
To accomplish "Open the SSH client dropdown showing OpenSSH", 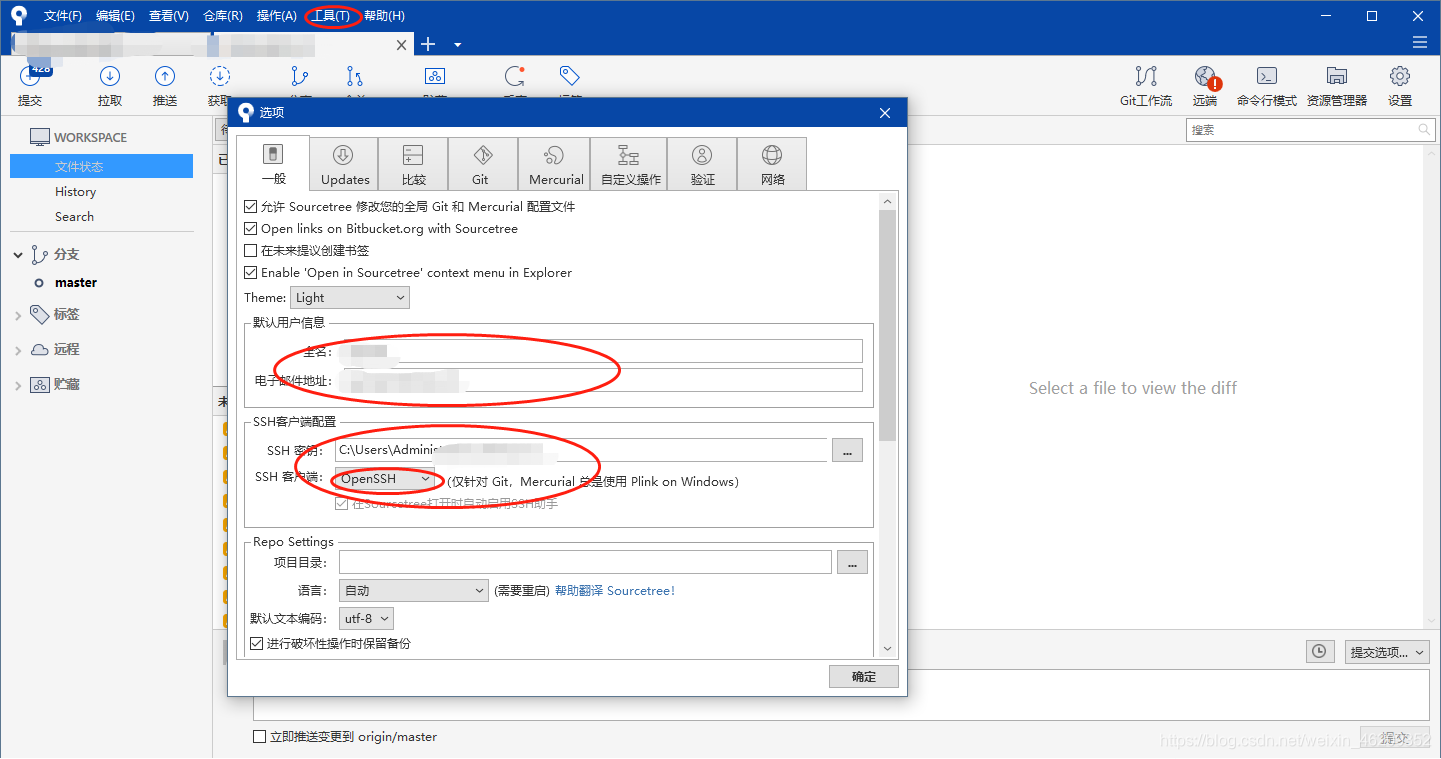I will (x=385, y=479).
